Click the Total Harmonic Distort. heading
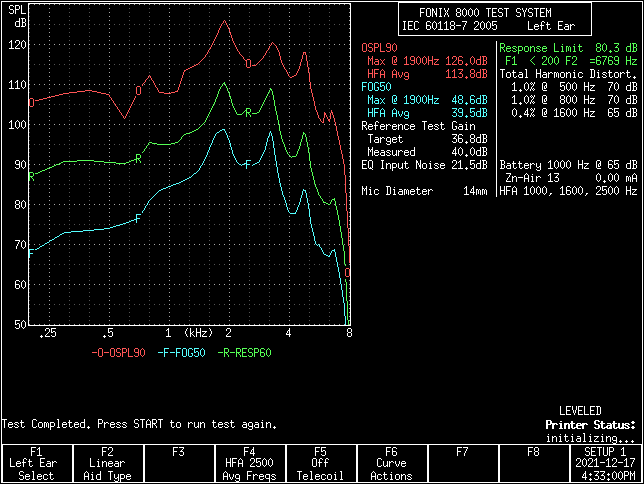 click(568, 74)
